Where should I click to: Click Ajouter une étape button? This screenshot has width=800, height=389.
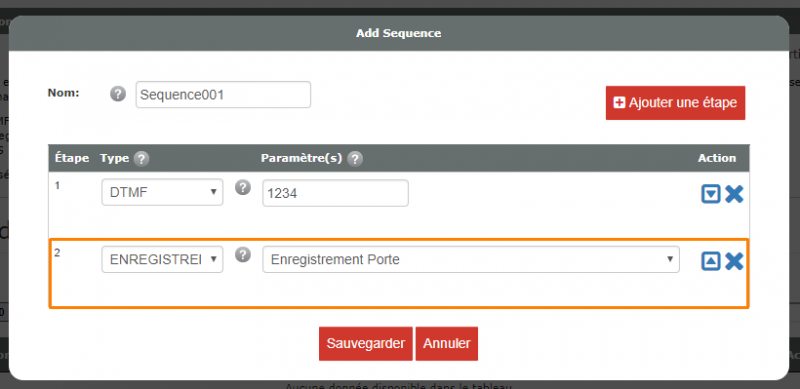click(676, 103)
